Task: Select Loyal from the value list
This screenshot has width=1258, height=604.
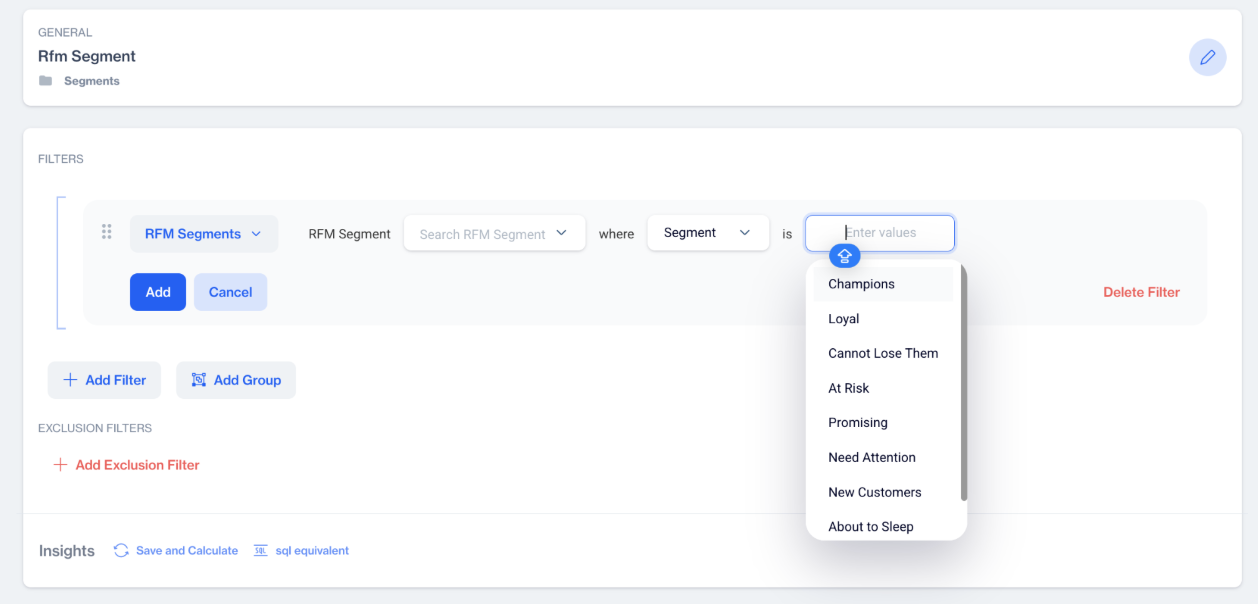Action: pos(884,319)
